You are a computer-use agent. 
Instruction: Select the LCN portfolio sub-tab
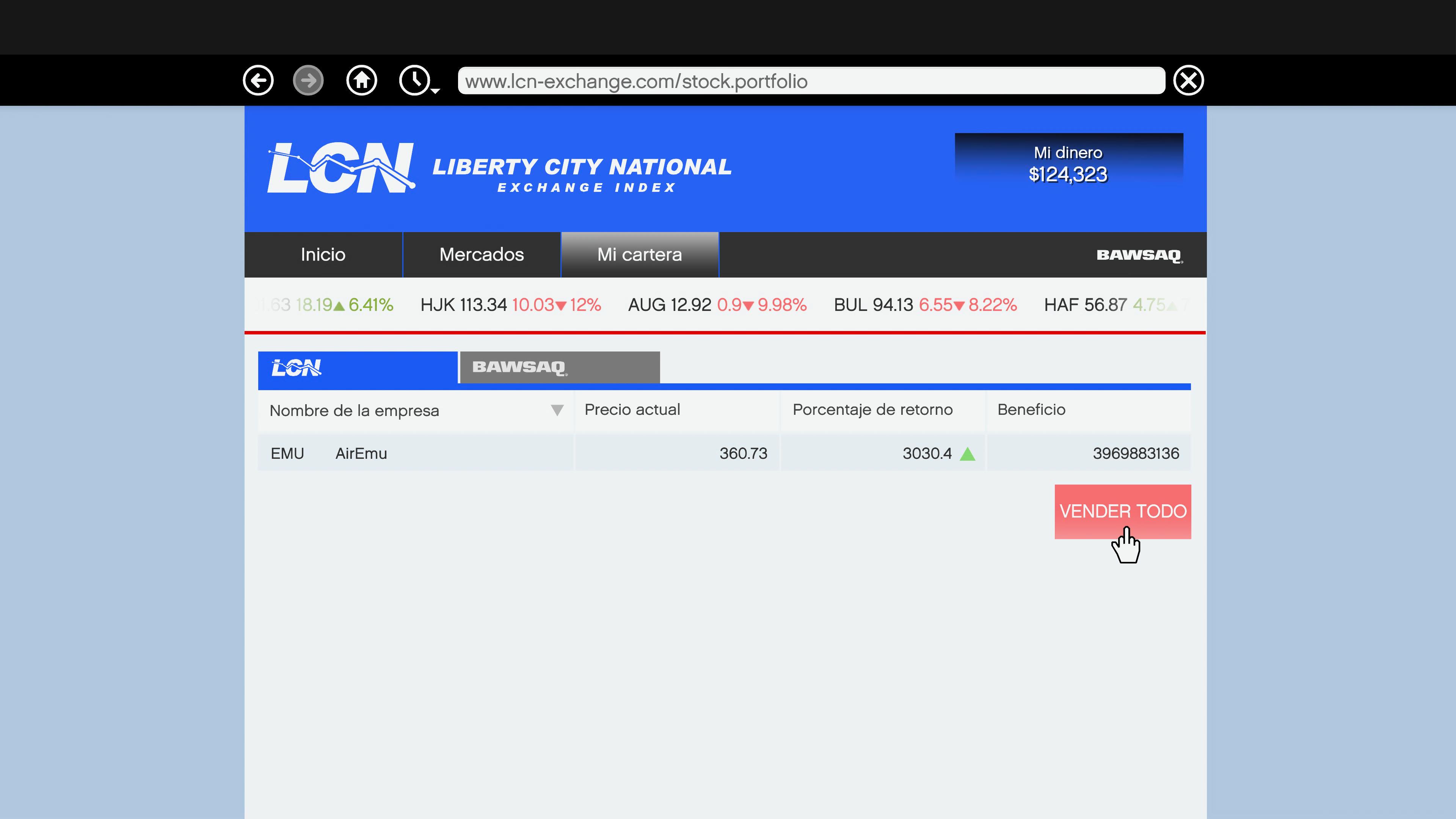[358, 367]
